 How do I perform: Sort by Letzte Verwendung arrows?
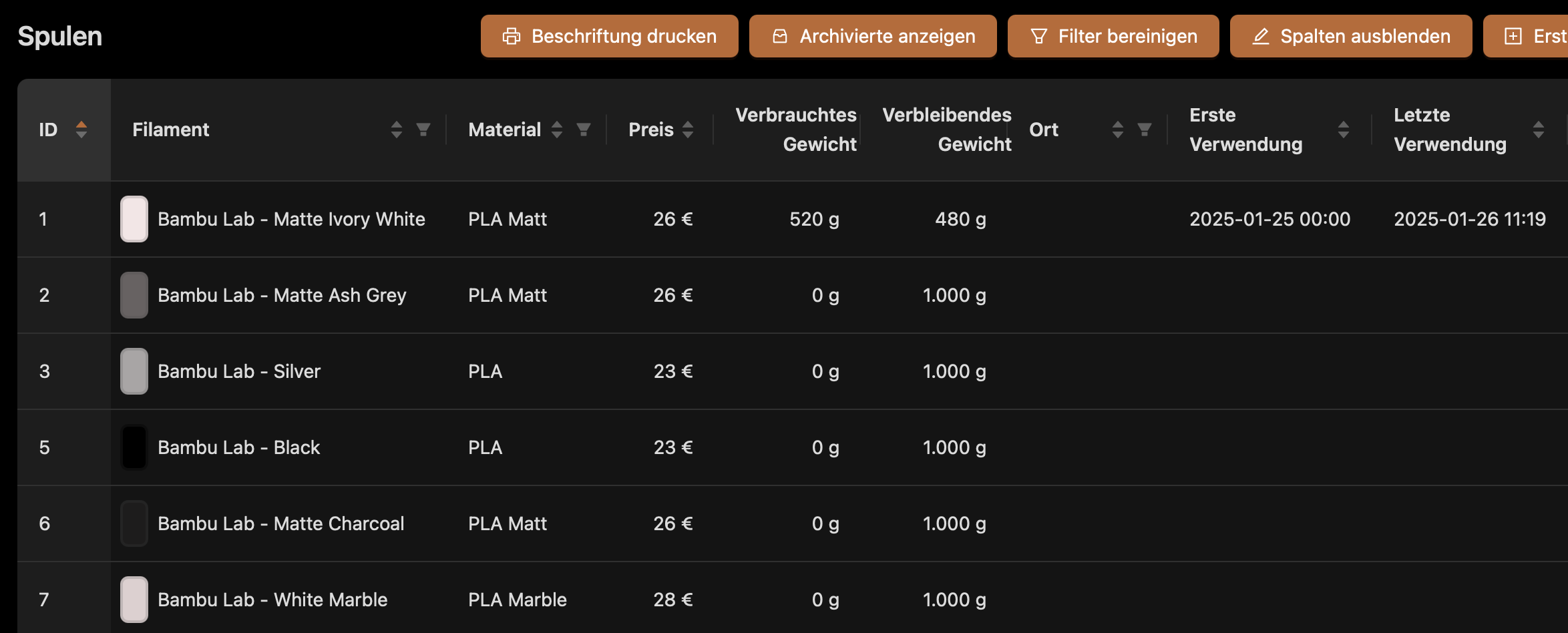1539,130
